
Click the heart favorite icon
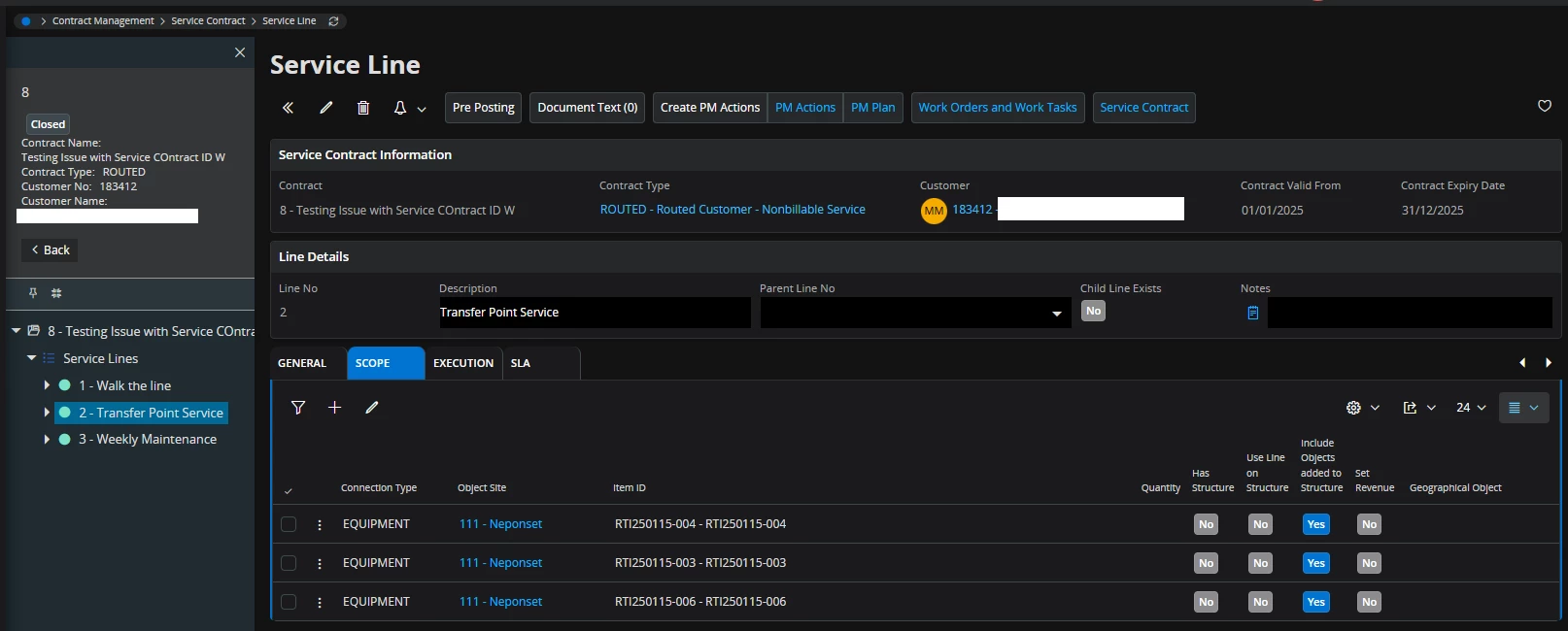[x=1545, y=106]
